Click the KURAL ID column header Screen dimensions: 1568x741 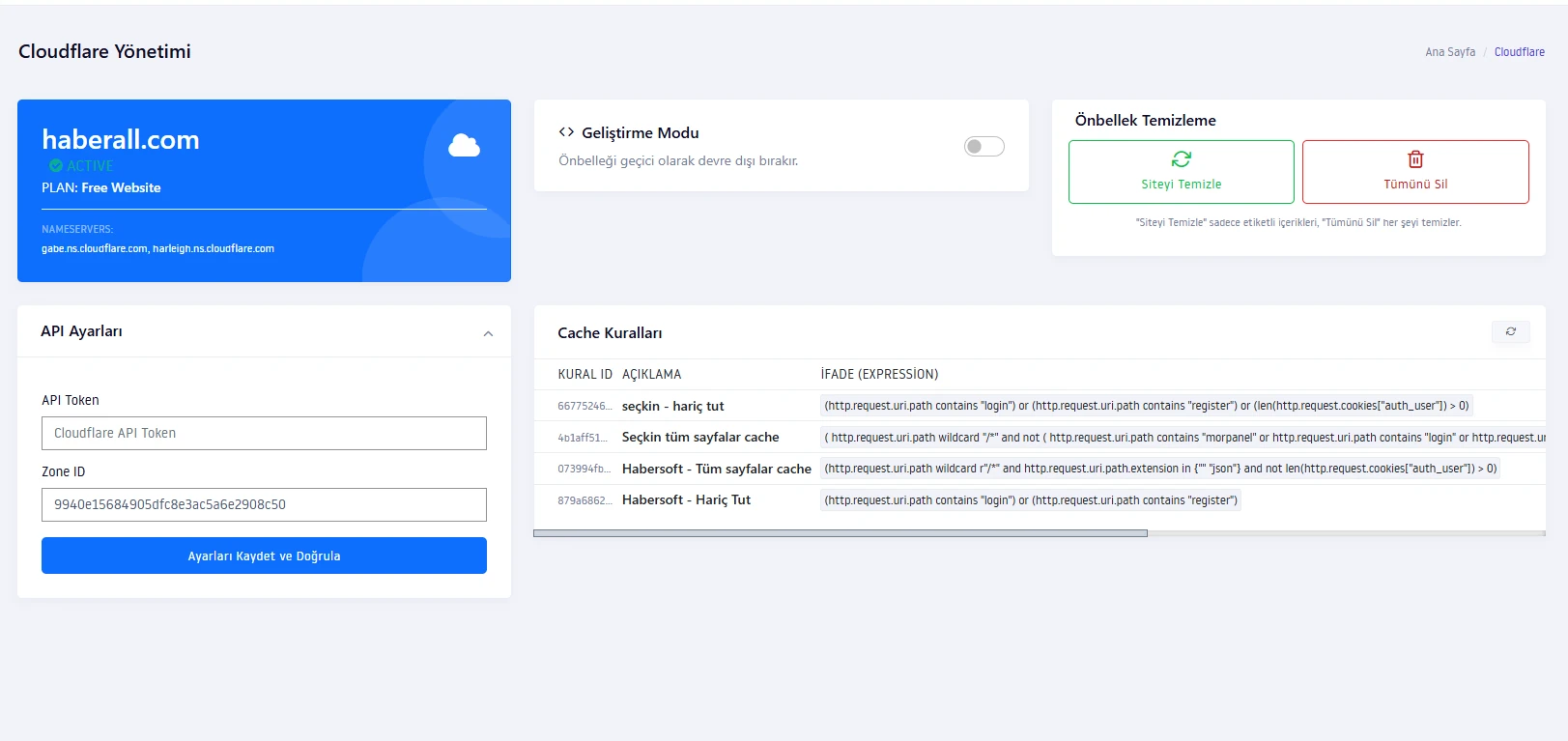click(x=584, y=374)
